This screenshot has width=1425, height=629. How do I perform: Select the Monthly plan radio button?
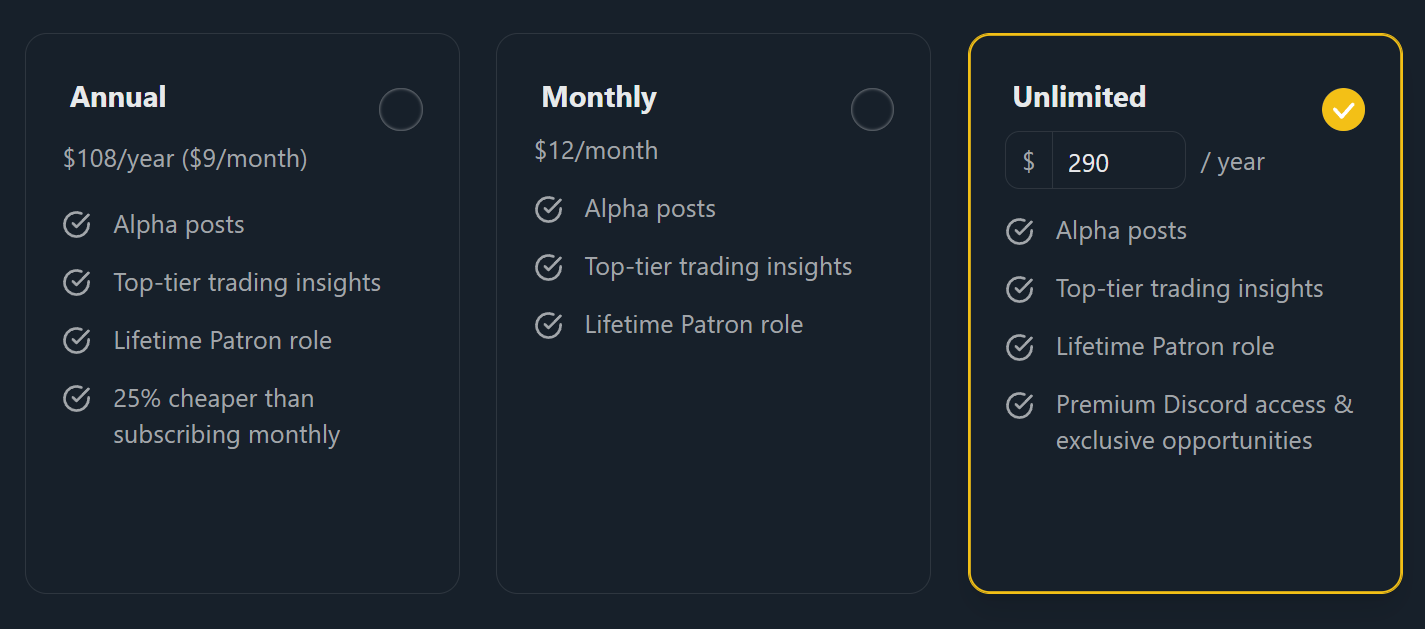[872, 110]
